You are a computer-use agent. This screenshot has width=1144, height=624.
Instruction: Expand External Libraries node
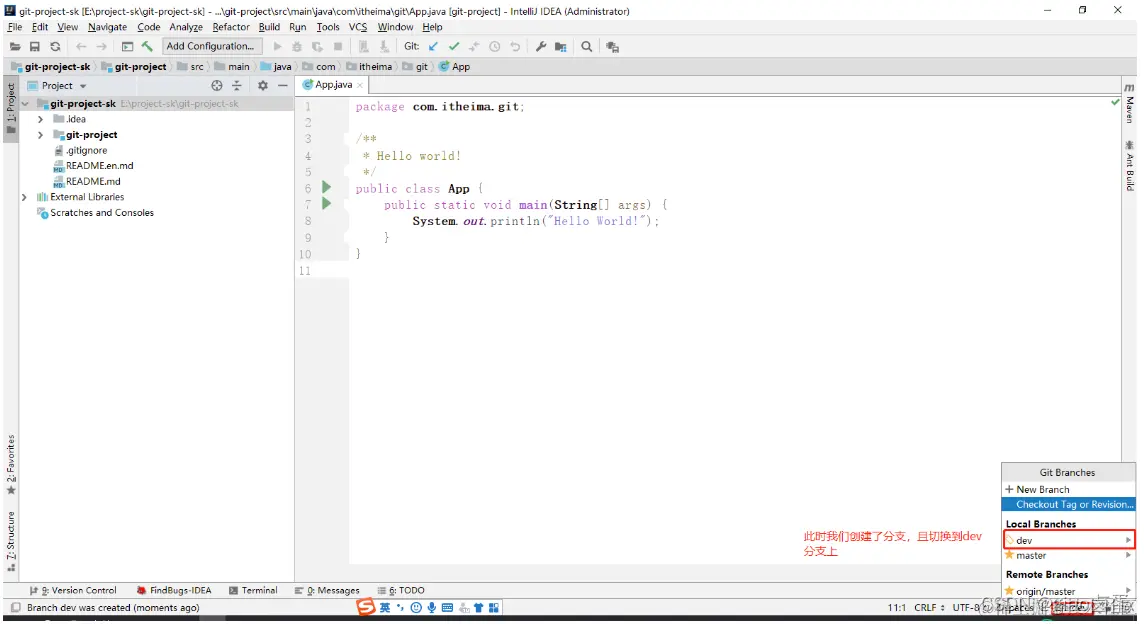pos(24,197)
